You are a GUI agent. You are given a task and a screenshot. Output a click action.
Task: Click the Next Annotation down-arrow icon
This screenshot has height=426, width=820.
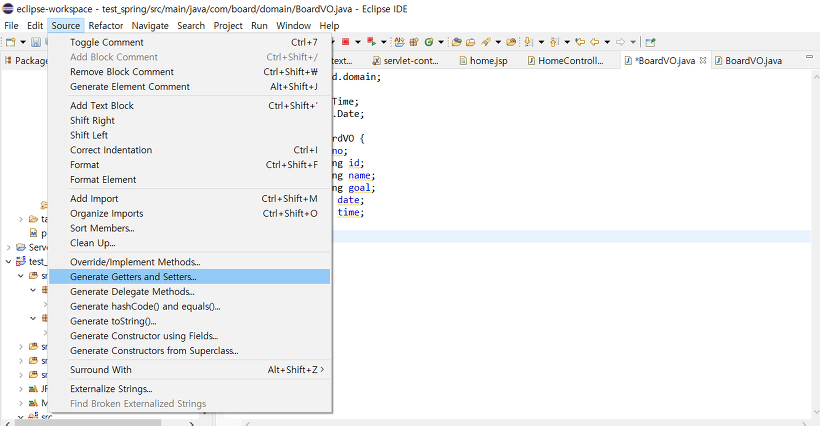coord(528,42)
